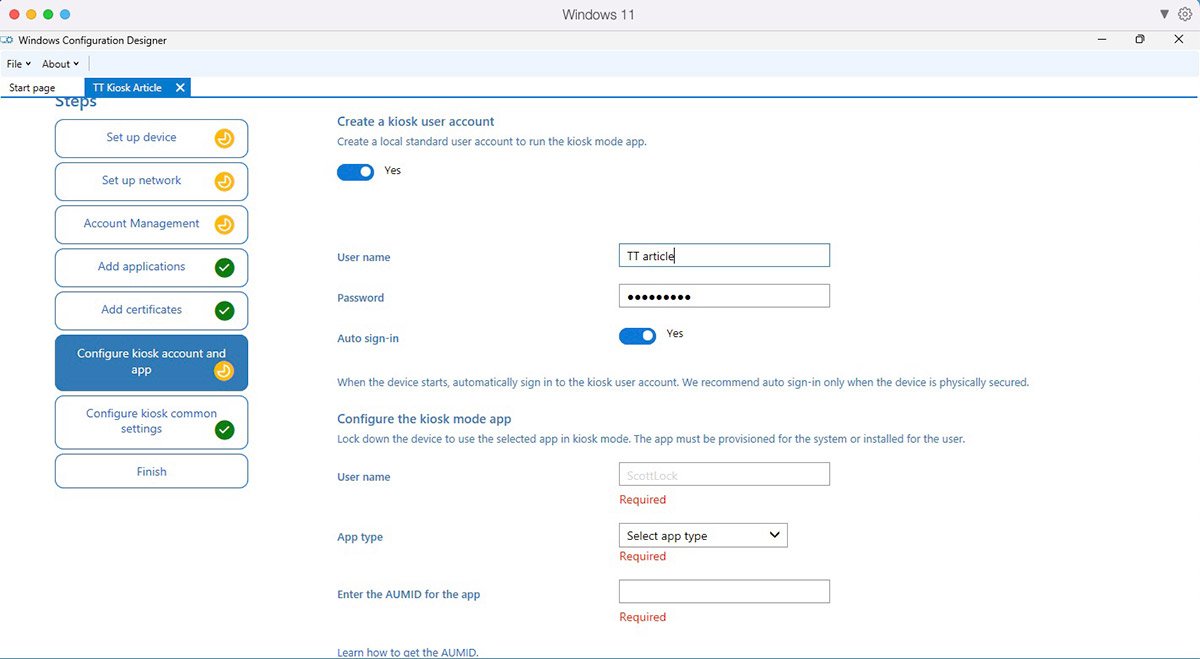Expand the About menu chevron

click(75, 63)
